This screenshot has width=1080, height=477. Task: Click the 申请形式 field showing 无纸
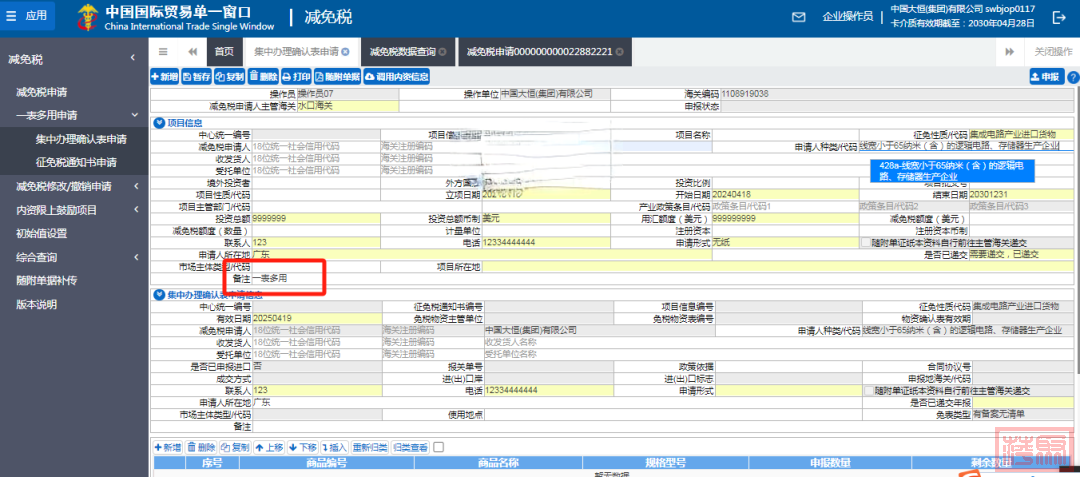click(x=785, y=242)
